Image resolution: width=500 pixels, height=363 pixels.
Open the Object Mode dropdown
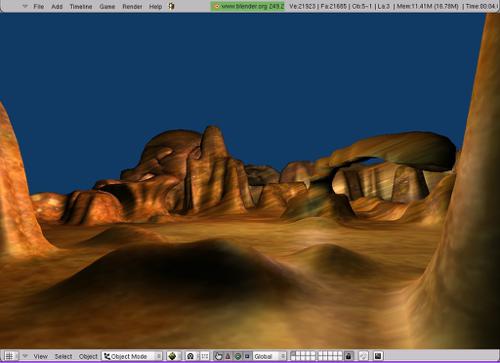133,356
